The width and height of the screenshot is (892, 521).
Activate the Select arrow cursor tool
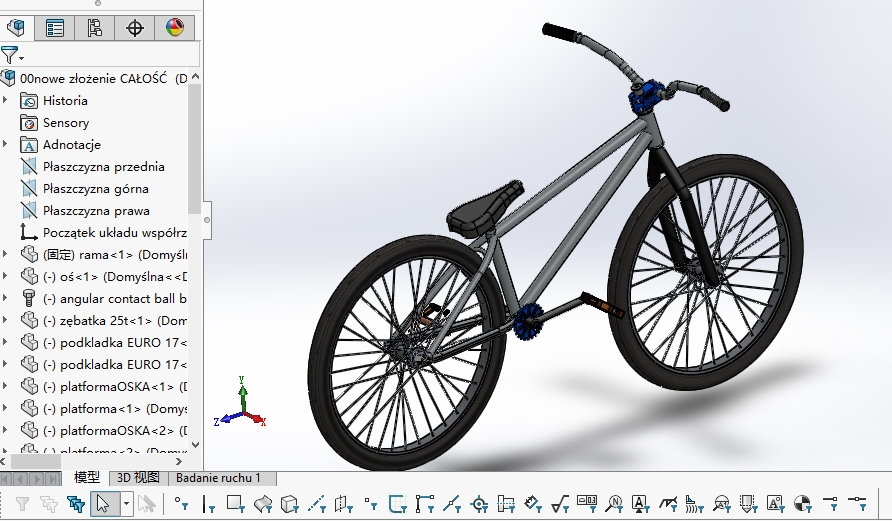click(x=104, y=504)
